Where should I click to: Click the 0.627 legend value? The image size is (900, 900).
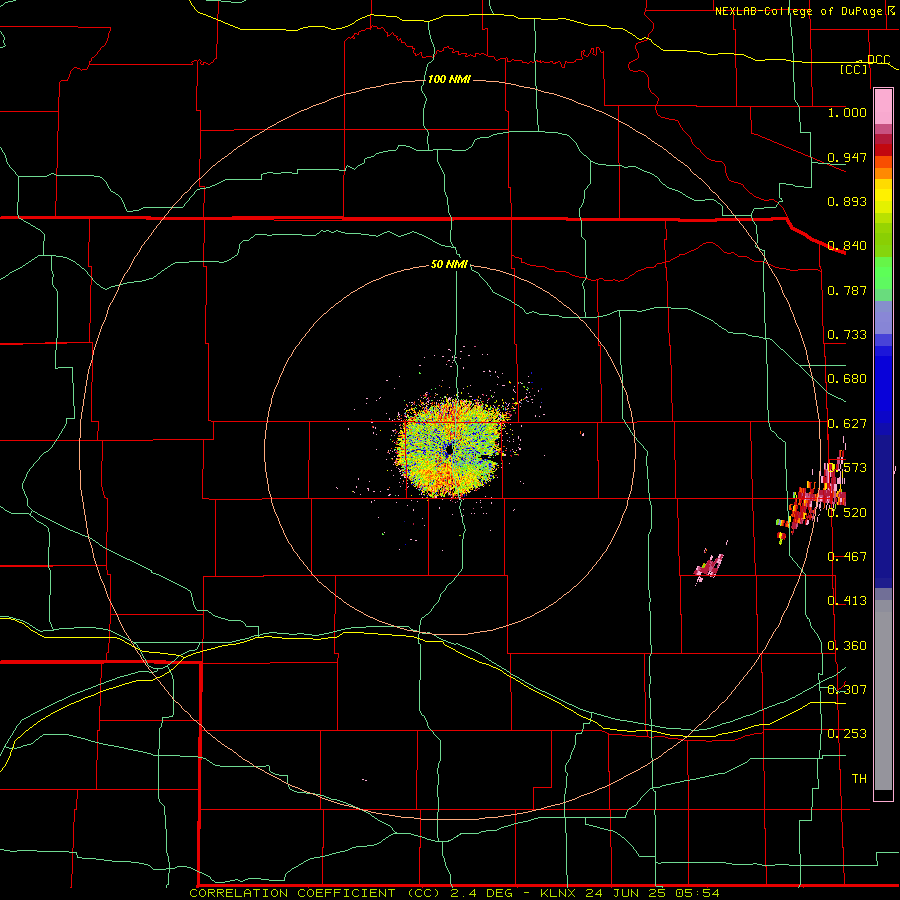(x=847, y=424)
